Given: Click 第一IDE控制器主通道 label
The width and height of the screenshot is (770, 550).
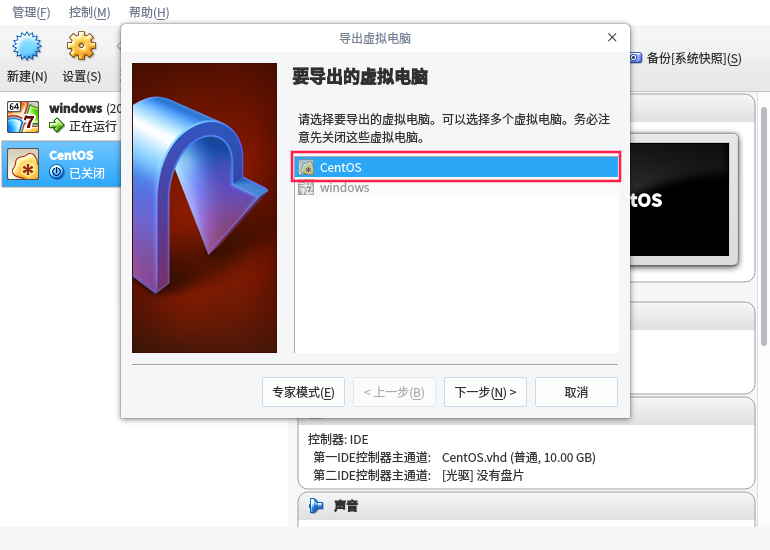Looking at the screenshot, I should (x=372, y=458).
